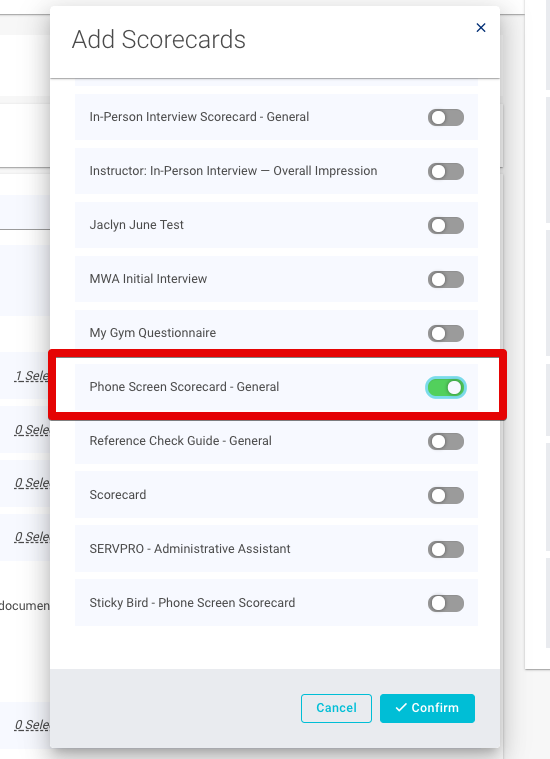The width and height of the screenshot is (550, 759).
Task: Disable Phone Screen Scorecard - General toggle
Action: pyautogui.click(x=446, y=387)
